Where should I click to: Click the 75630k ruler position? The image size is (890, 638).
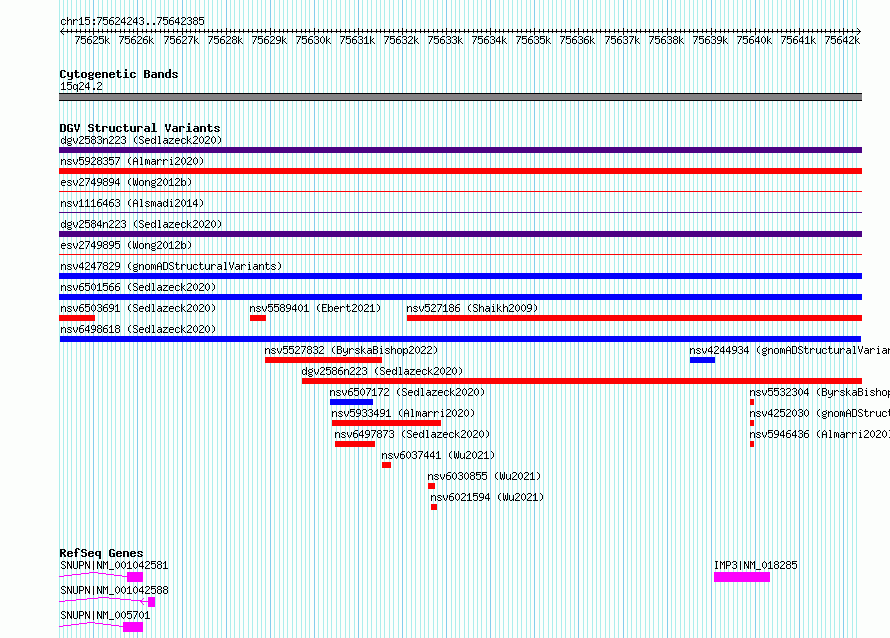pyautogui.click(x=313, y=40)
